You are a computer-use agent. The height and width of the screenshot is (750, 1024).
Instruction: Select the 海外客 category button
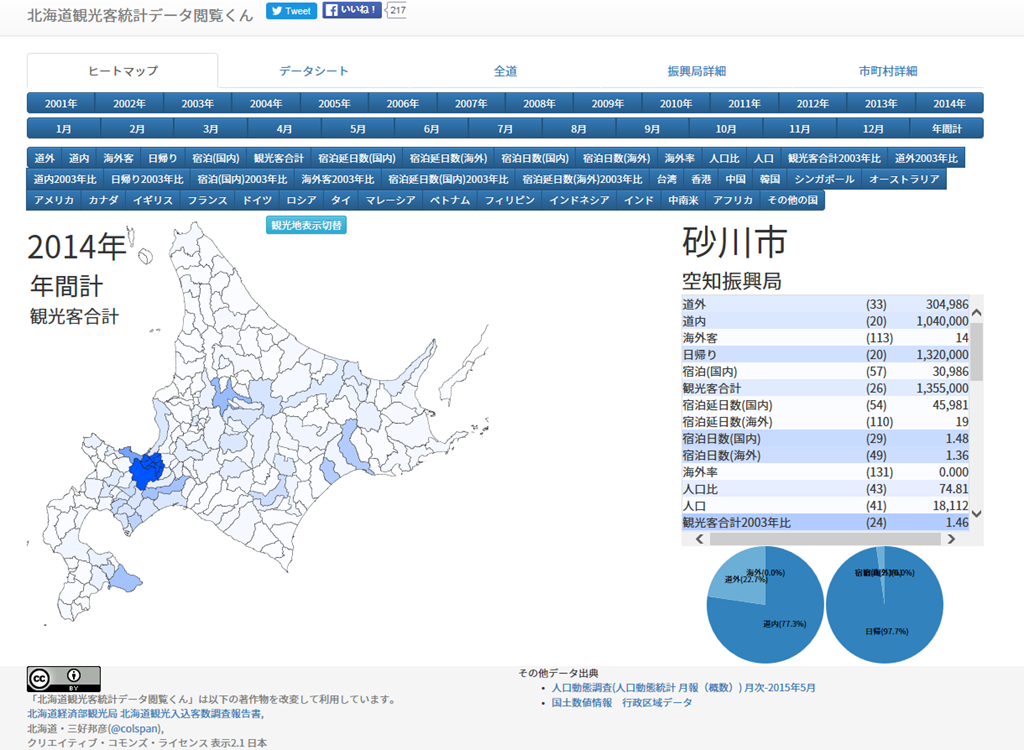[118, 158]
